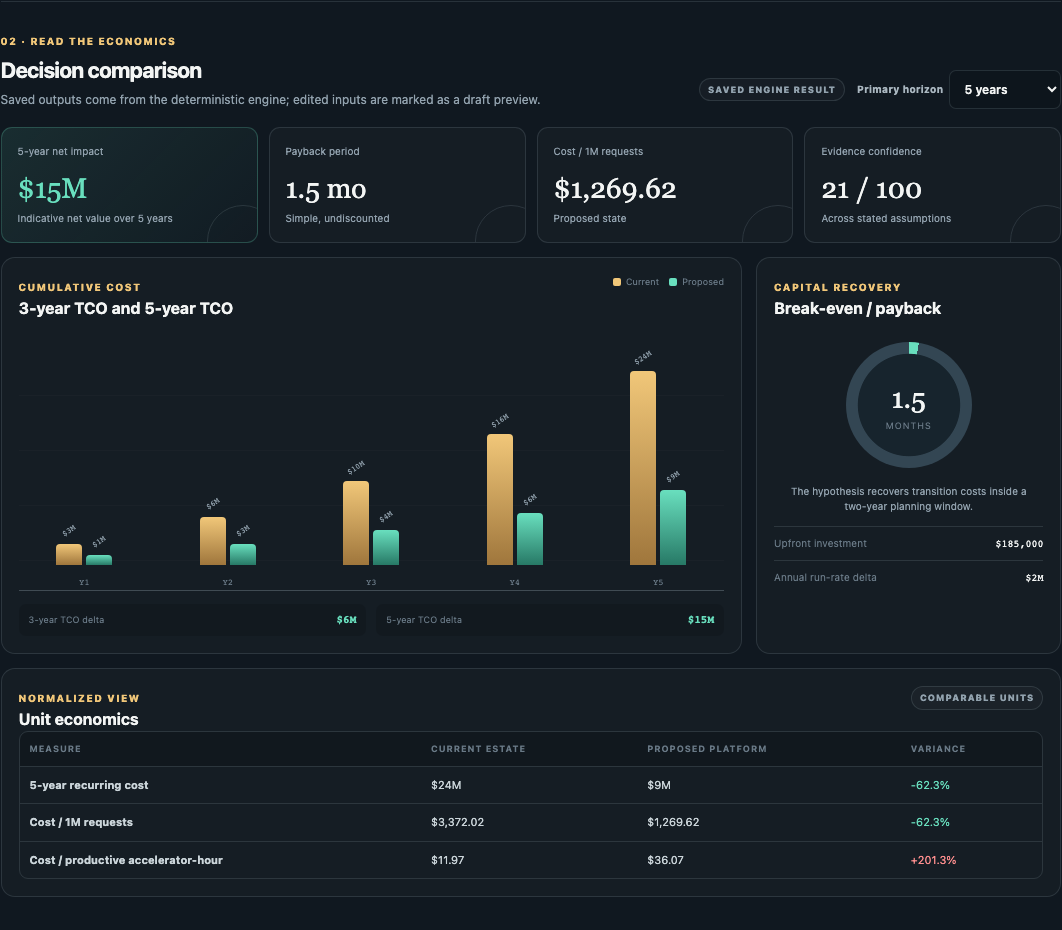The image size is (1062, 930).
Task: Click the Unit economics title
Action: (78, 719)
